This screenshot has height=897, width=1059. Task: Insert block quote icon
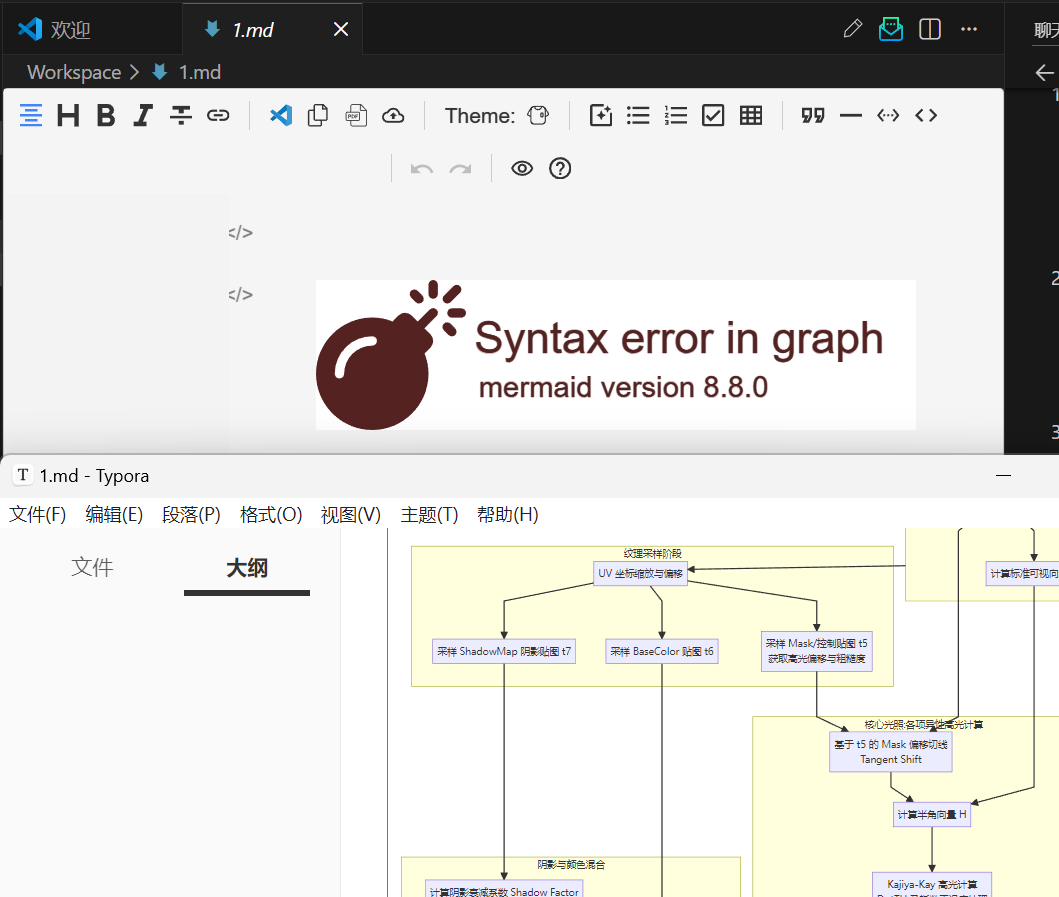[813, 116]
